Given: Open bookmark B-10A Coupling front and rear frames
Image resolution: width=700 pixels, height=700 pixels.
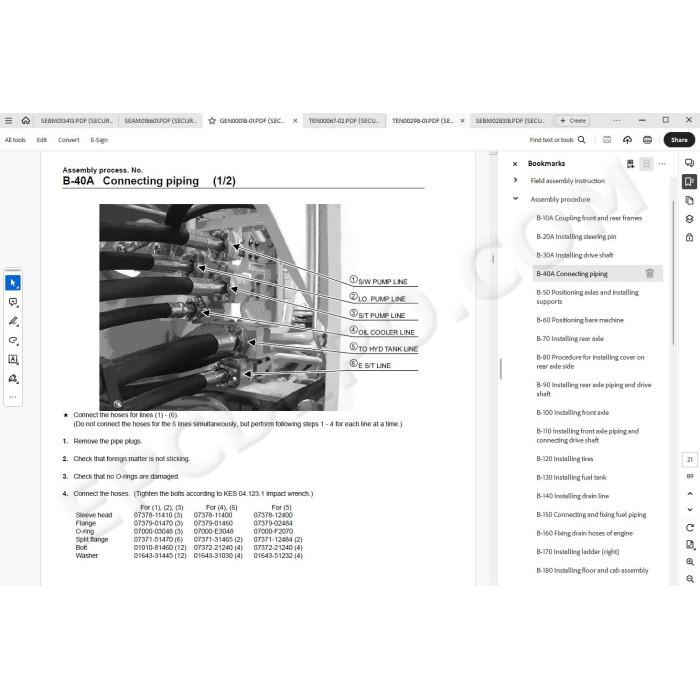Looking at the screenshot, I should [x=589, y=218].
